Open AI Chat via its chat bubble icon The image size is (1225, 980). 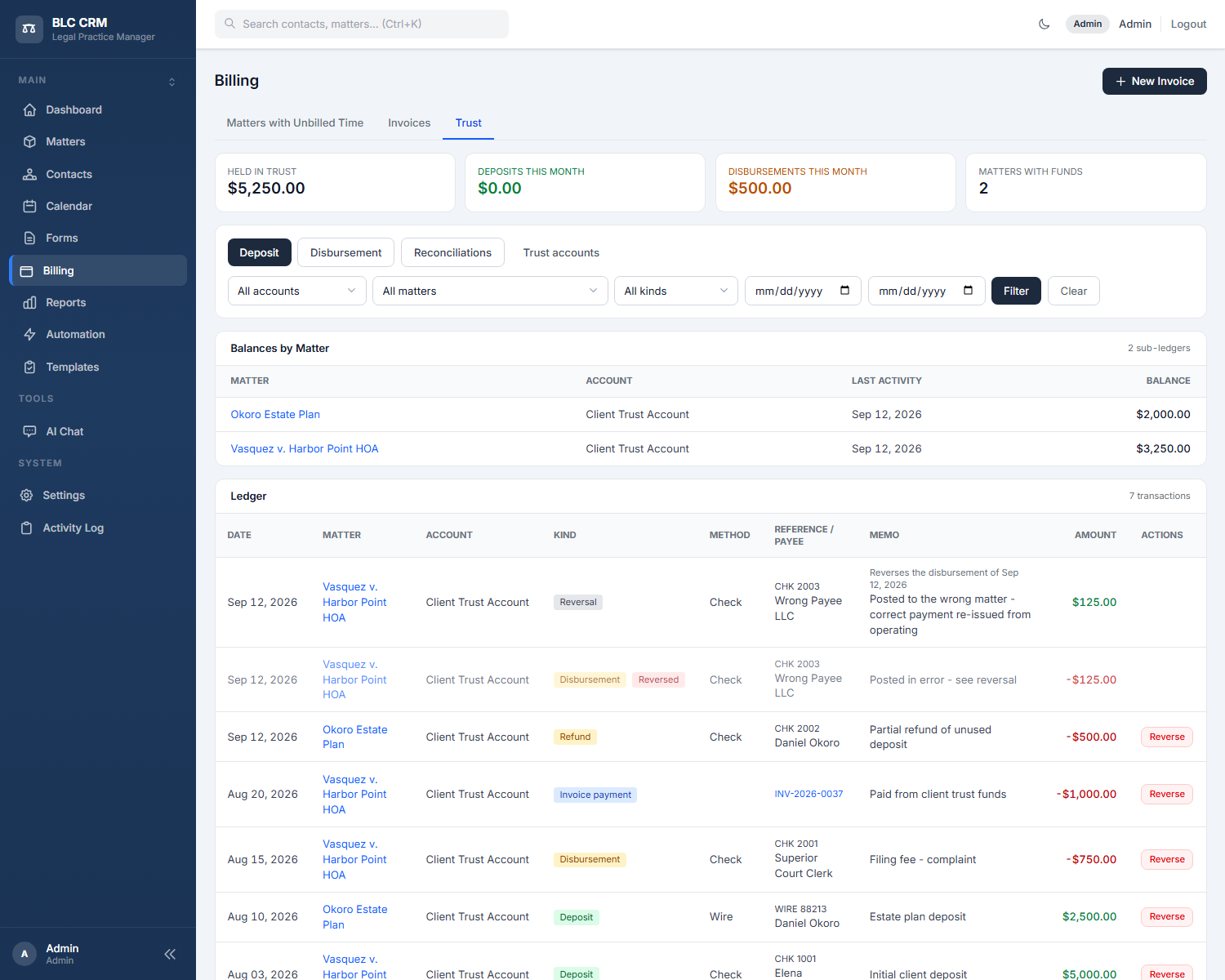point(29,431)
